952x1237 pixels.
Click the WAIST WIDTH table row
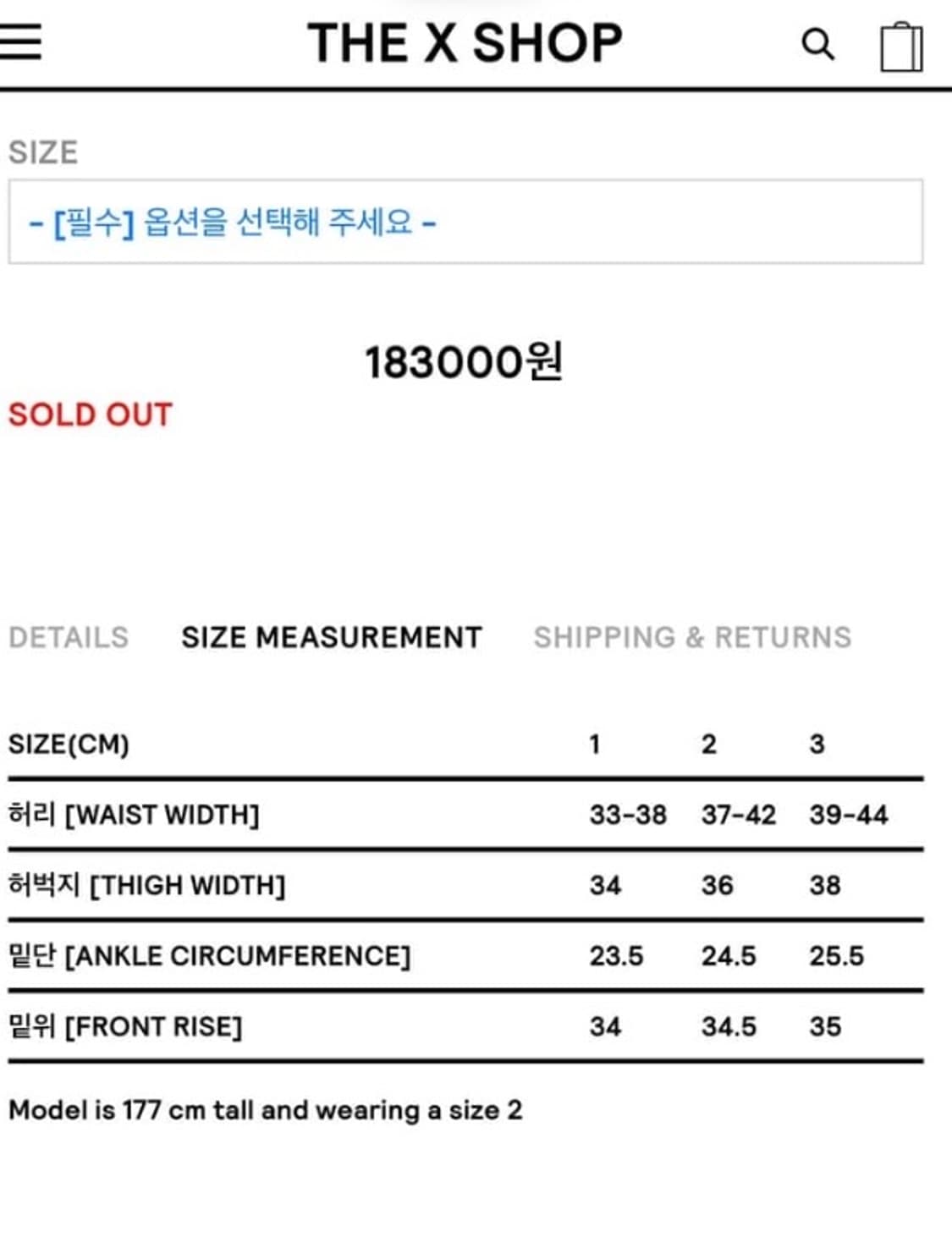pos(135,814)
